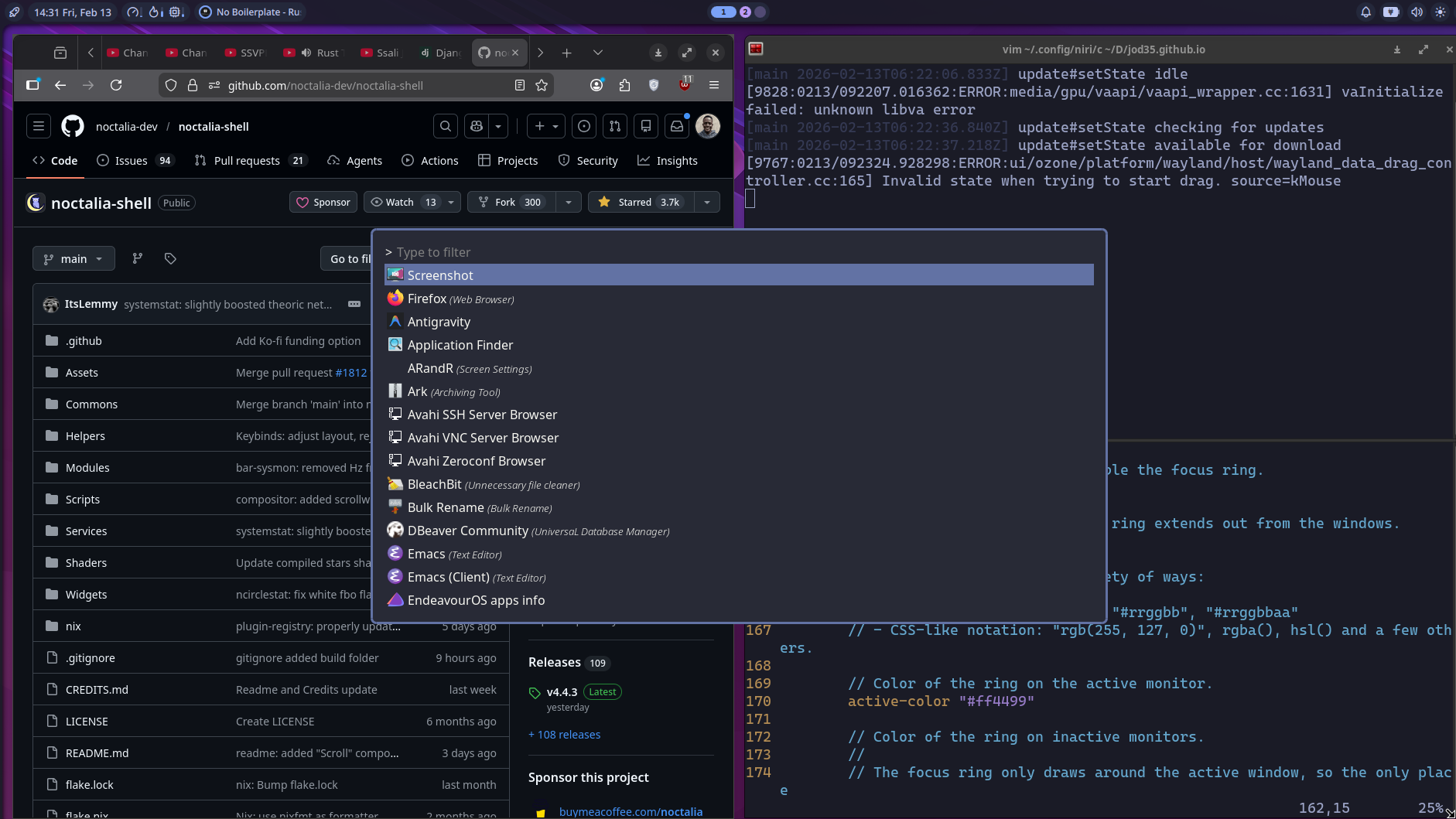Screen dimensions: 1456x819
Task: Open the Widgets folder
Action: [87, 594]
